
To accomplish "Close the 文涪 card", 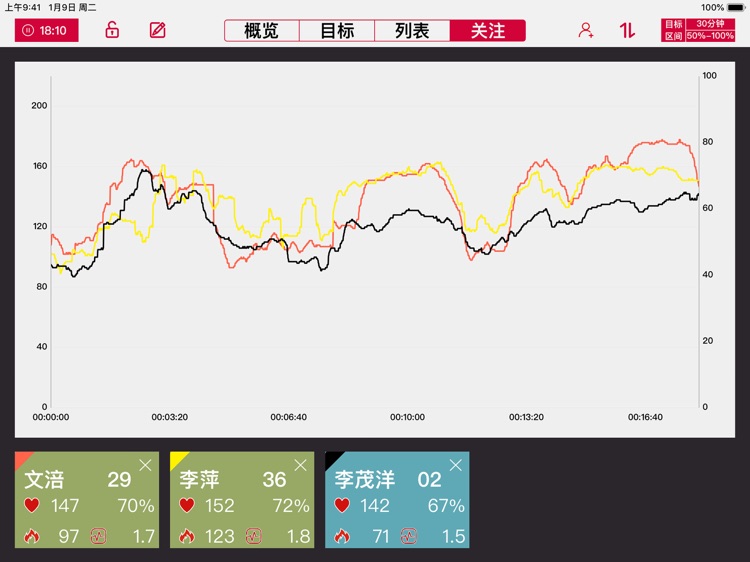I will point(145,465).
